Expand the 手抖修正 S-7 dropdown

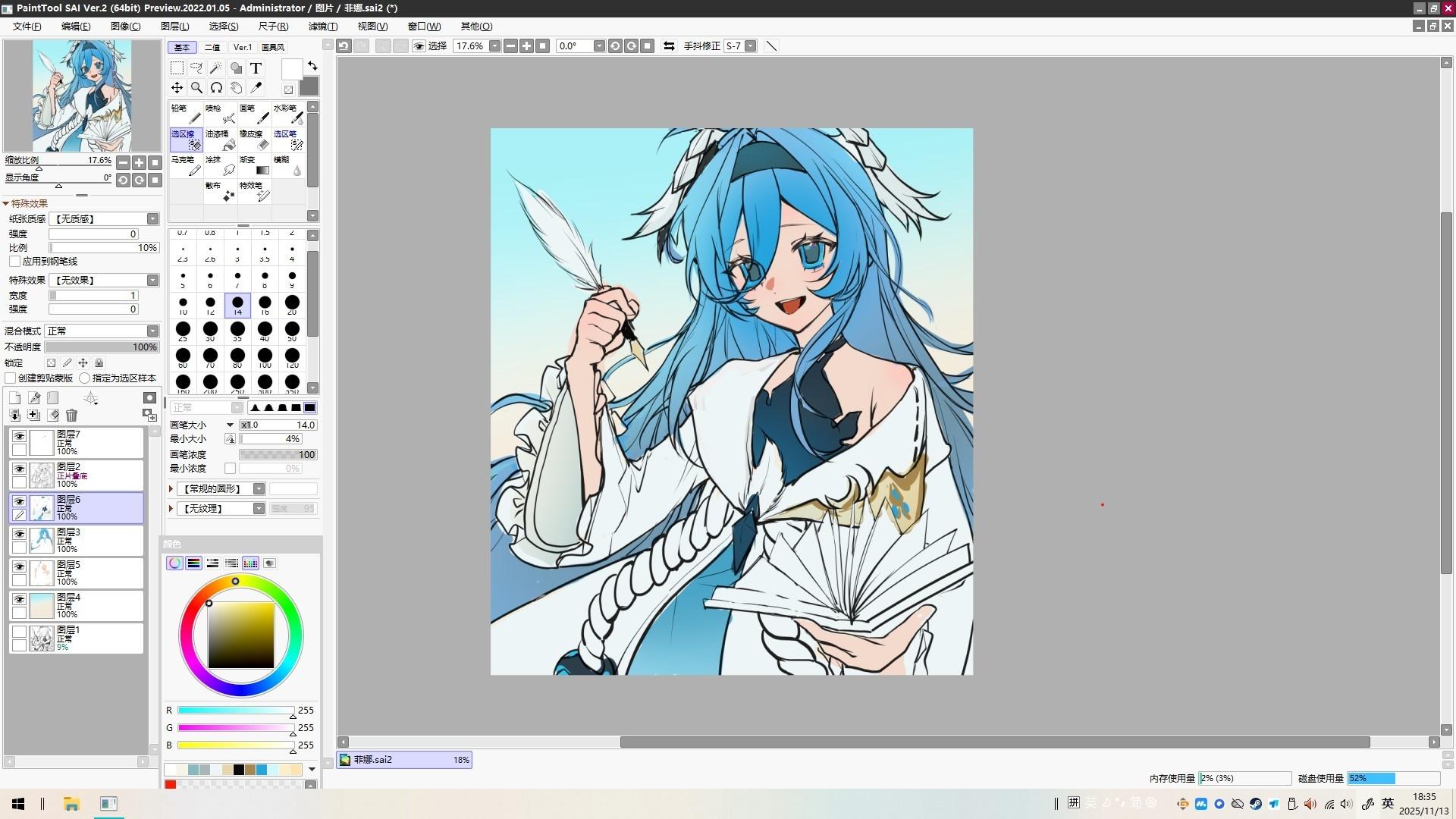click(750, 46)
